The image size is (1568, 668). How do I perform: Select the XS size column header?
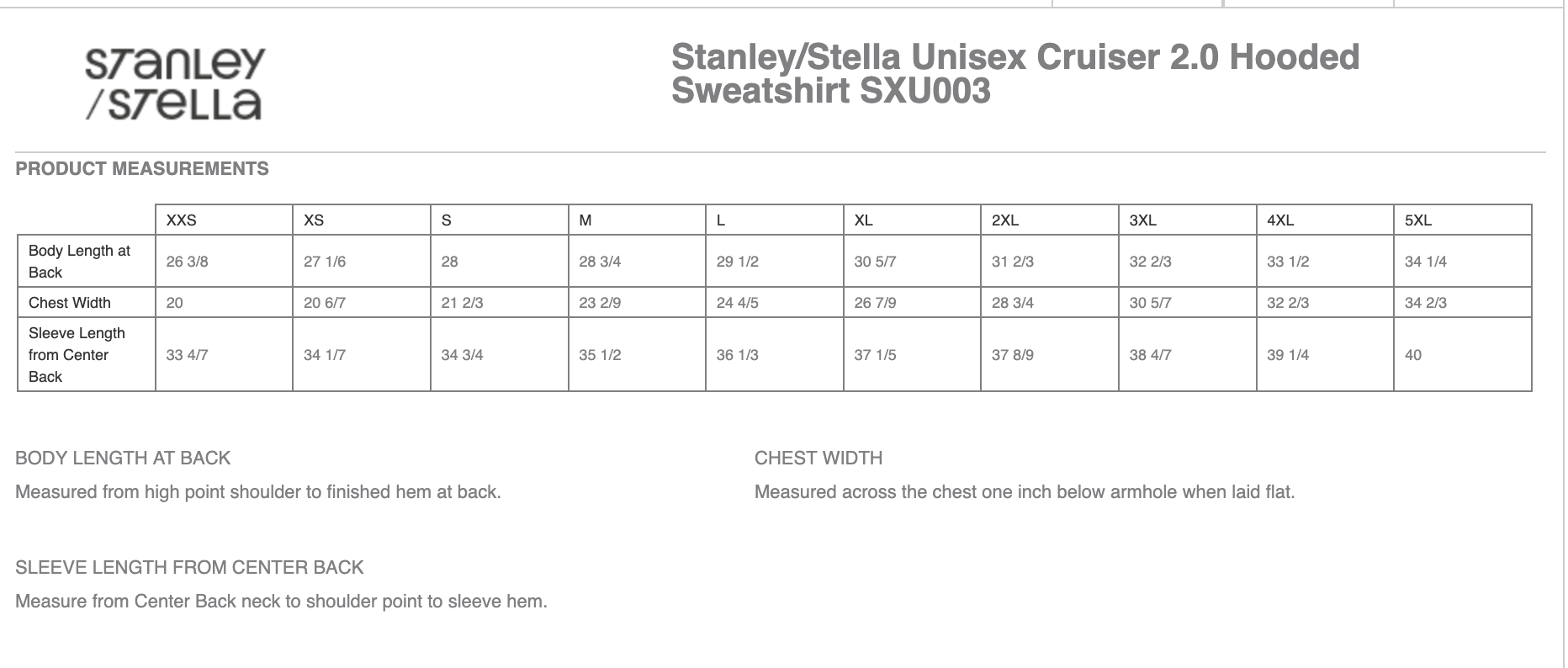pyautogui.click(x=314, y=220)
